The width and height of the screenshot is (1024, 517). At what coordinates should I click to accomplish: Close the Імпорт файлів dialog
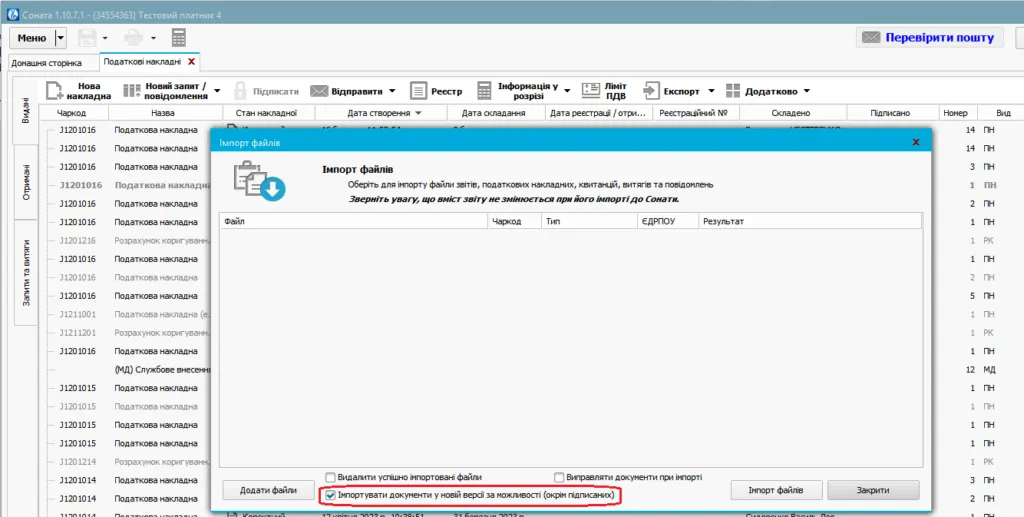click(916, 142)
